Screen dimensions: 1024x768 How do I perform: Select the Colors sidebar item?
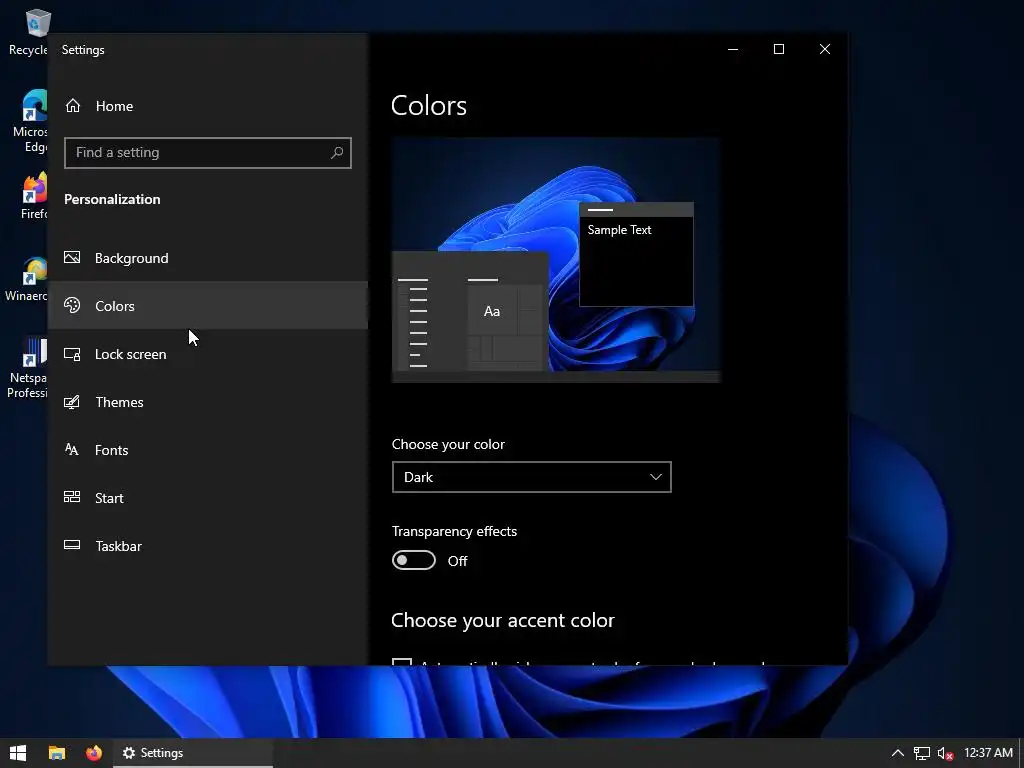pos(208,306)
